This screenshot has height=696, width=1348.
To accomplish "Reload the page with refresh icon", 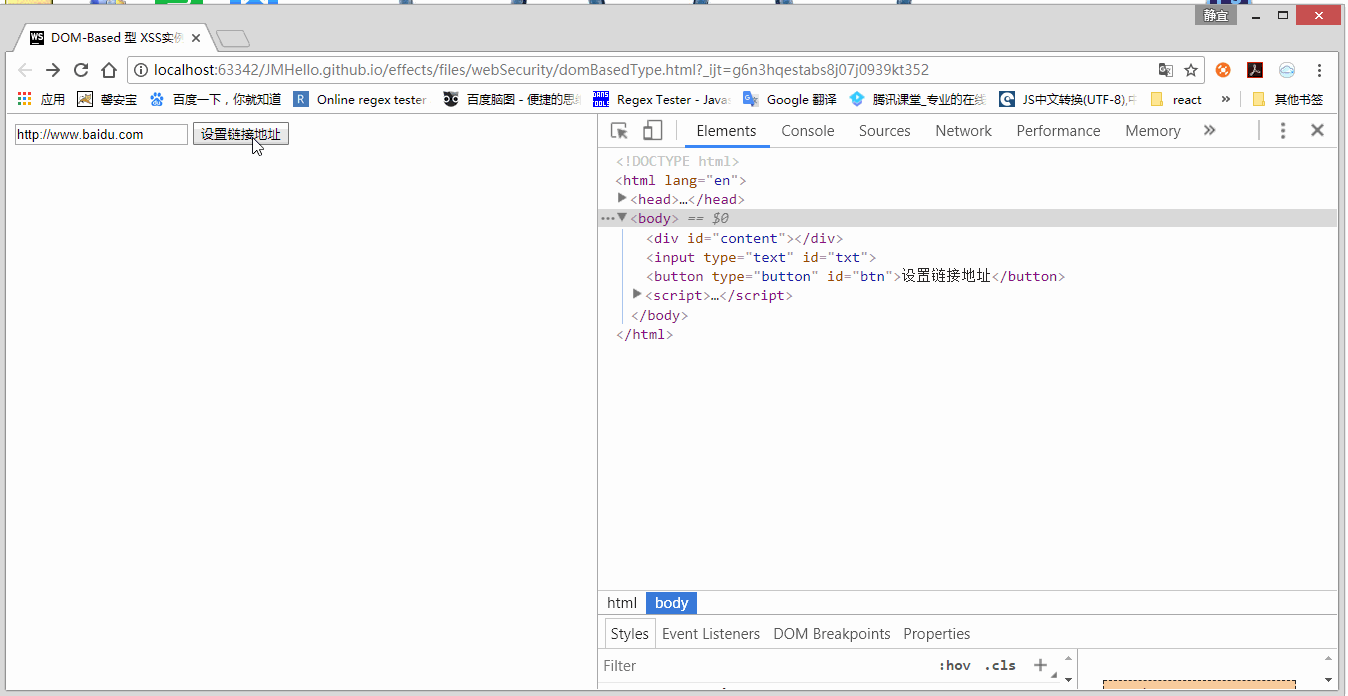I will point(81,70).
